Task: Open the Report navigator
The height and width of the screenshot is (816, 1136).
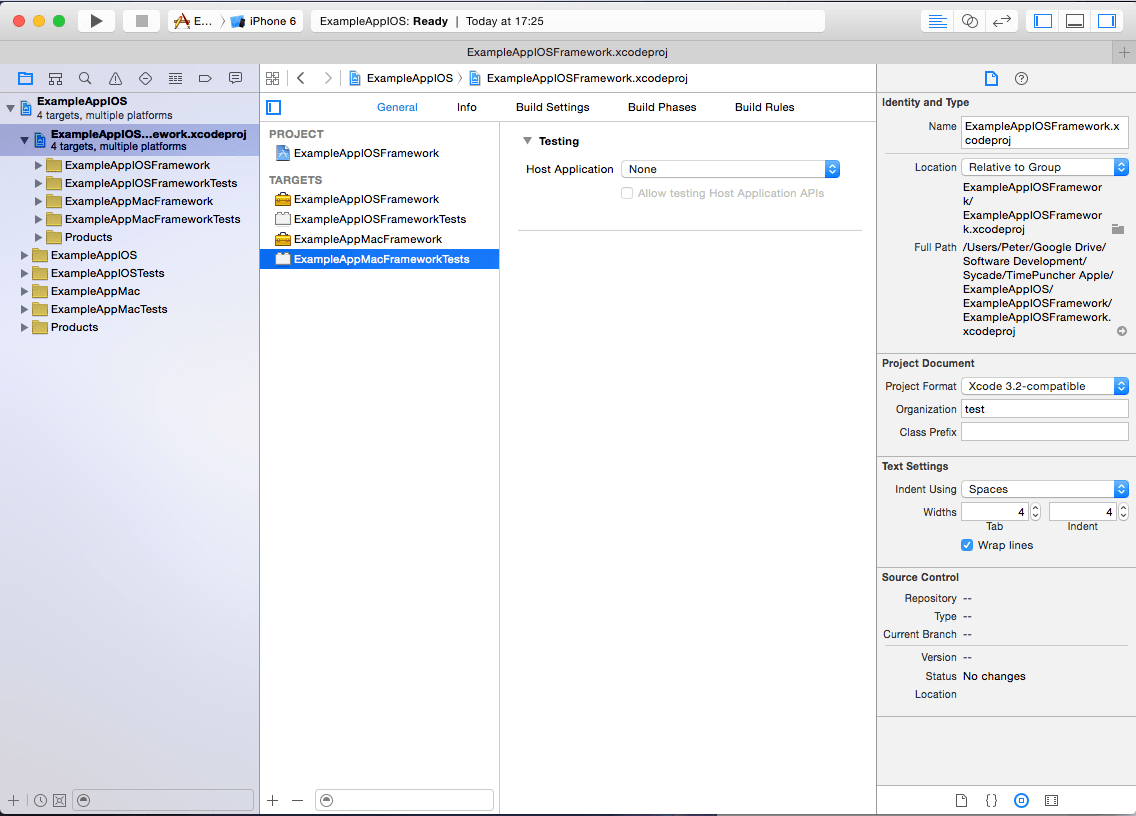Action: click(235, 78)
